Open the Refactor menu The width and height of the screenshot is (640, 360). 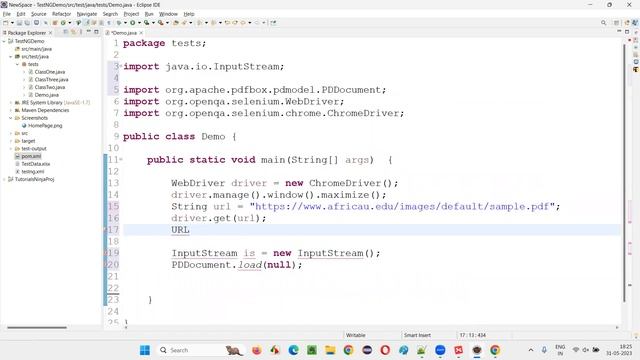61,14
